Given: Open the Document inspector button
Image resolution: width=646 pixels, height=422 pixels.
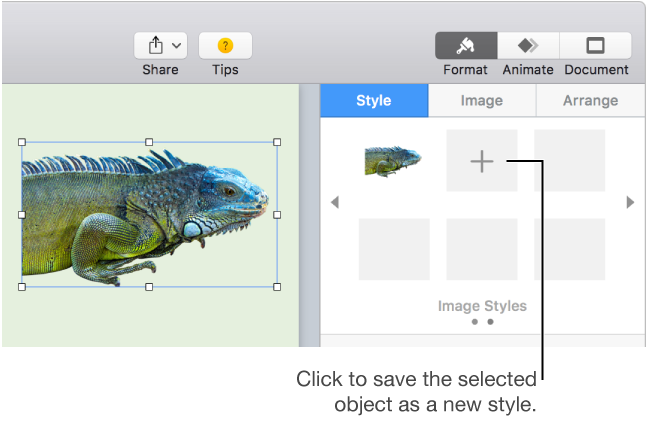Looking at the screenshot, I should pos(595,45).
